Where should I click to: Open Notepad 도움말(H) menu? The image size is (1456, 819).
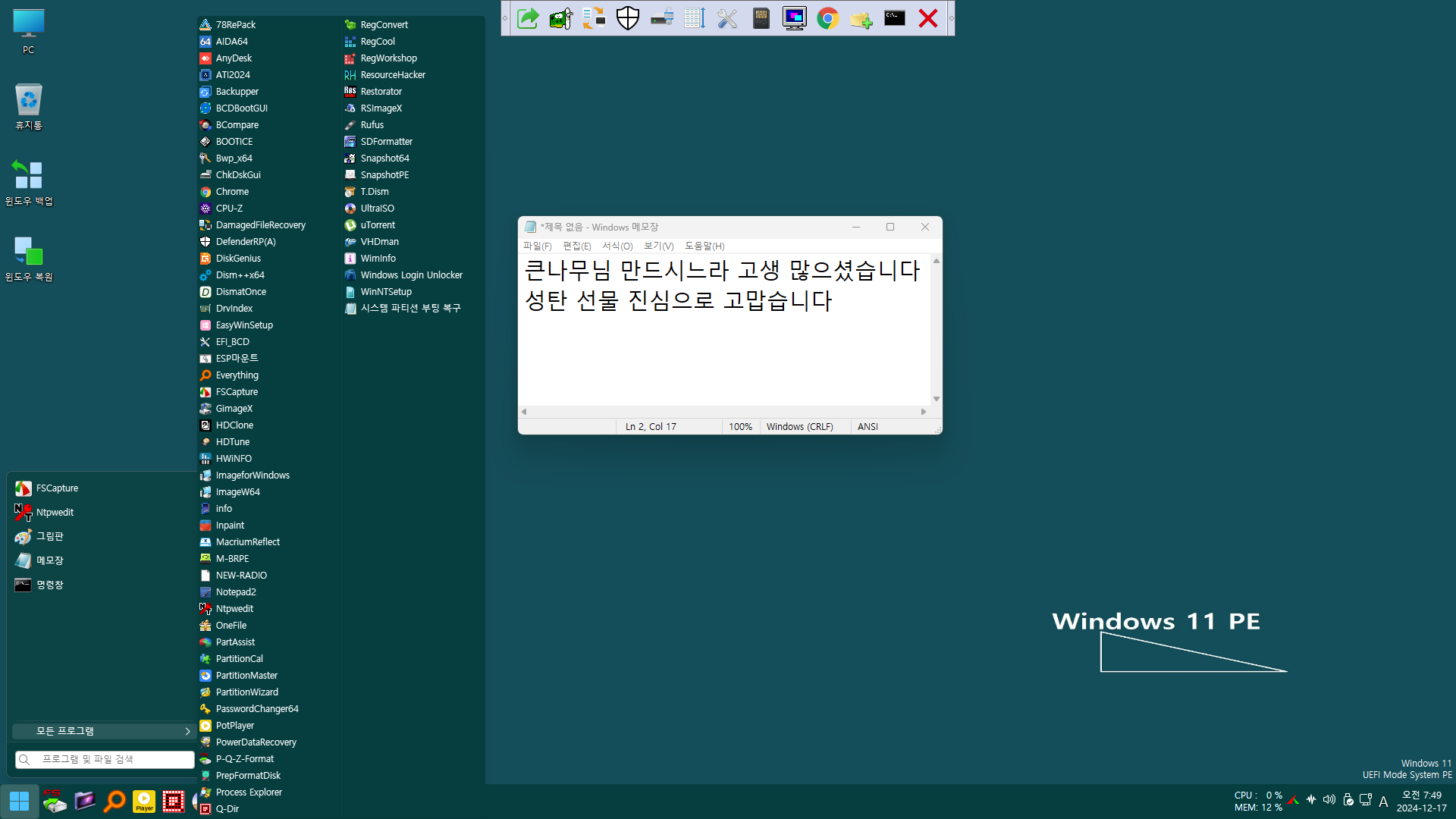pyautogui.click(x=704, y=246)
